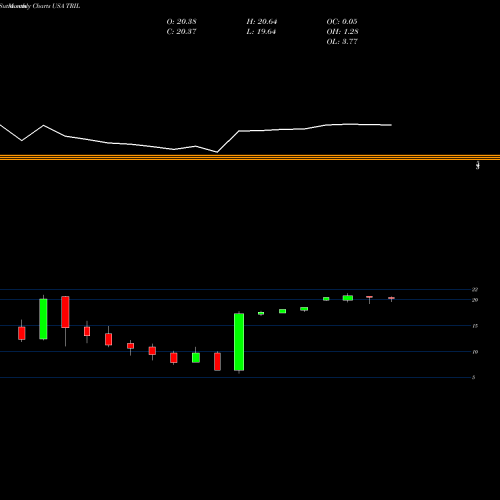Click the end of the white indicator line
Screen dimensions: 500x500
pos(391,125)
